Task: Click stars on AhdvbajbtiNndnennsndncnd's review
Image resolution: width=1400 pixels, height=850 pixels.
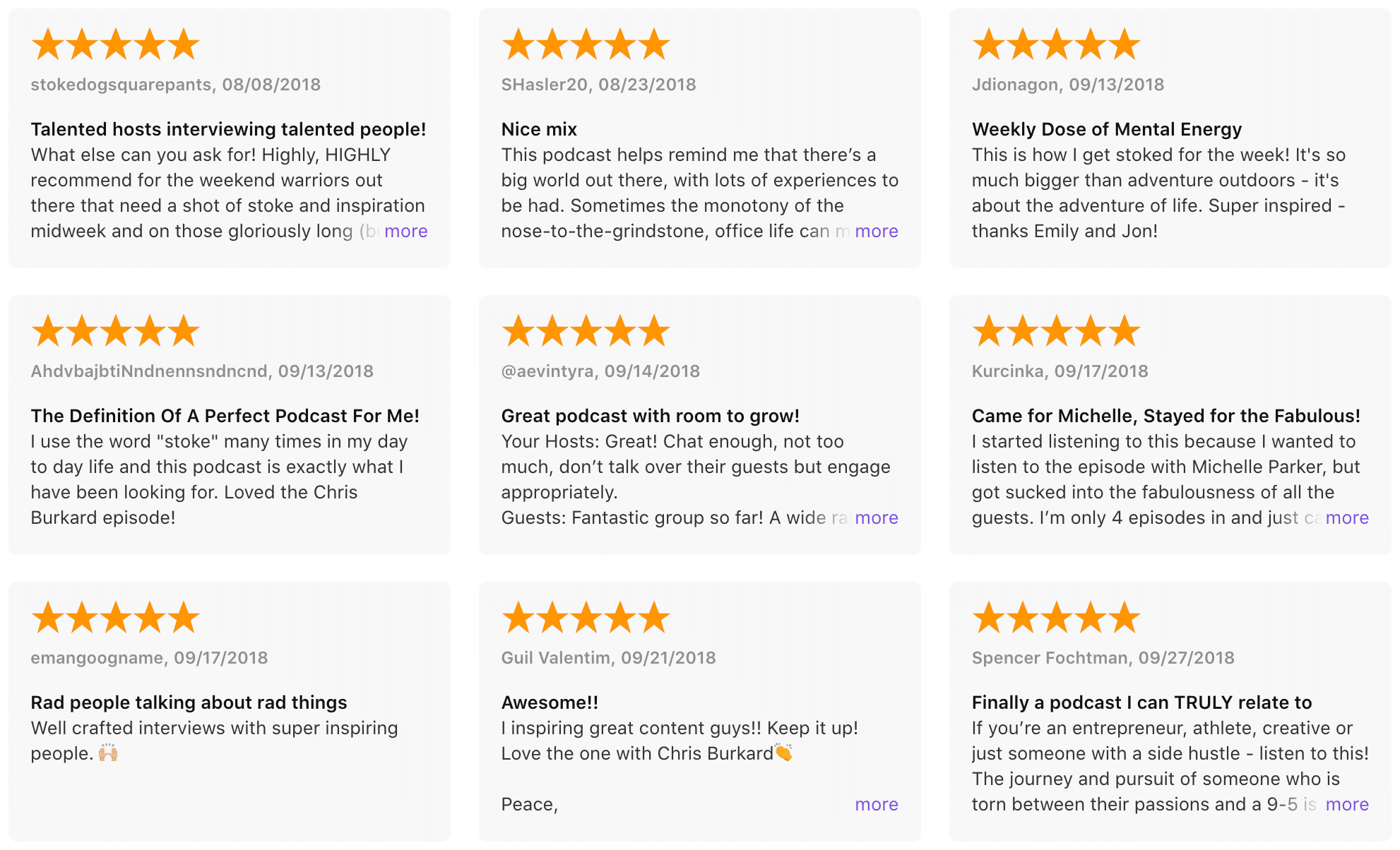Action: point(116,331)
